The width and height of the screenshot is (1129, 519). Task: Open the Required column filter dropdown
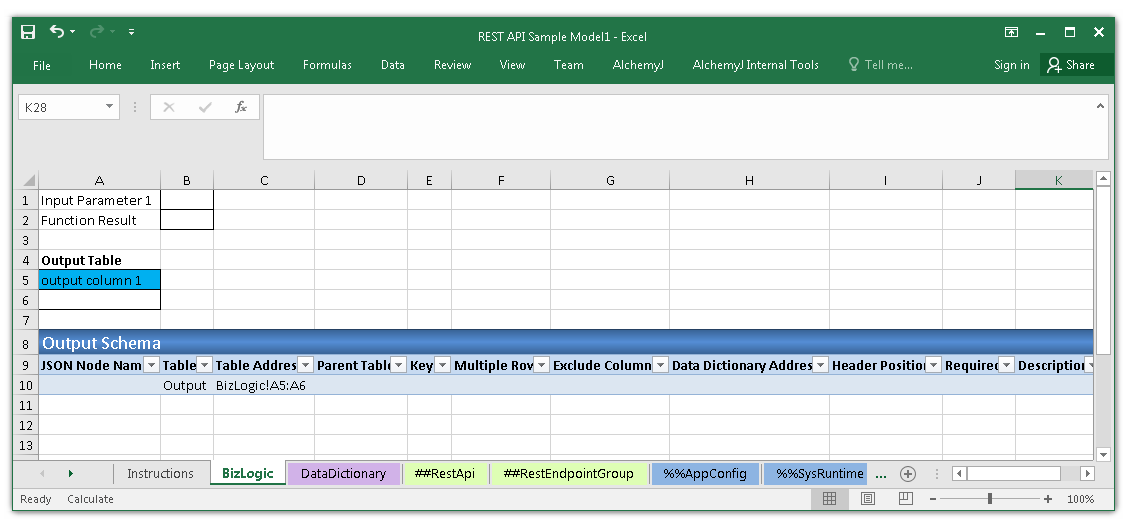tap(1006, 366)
